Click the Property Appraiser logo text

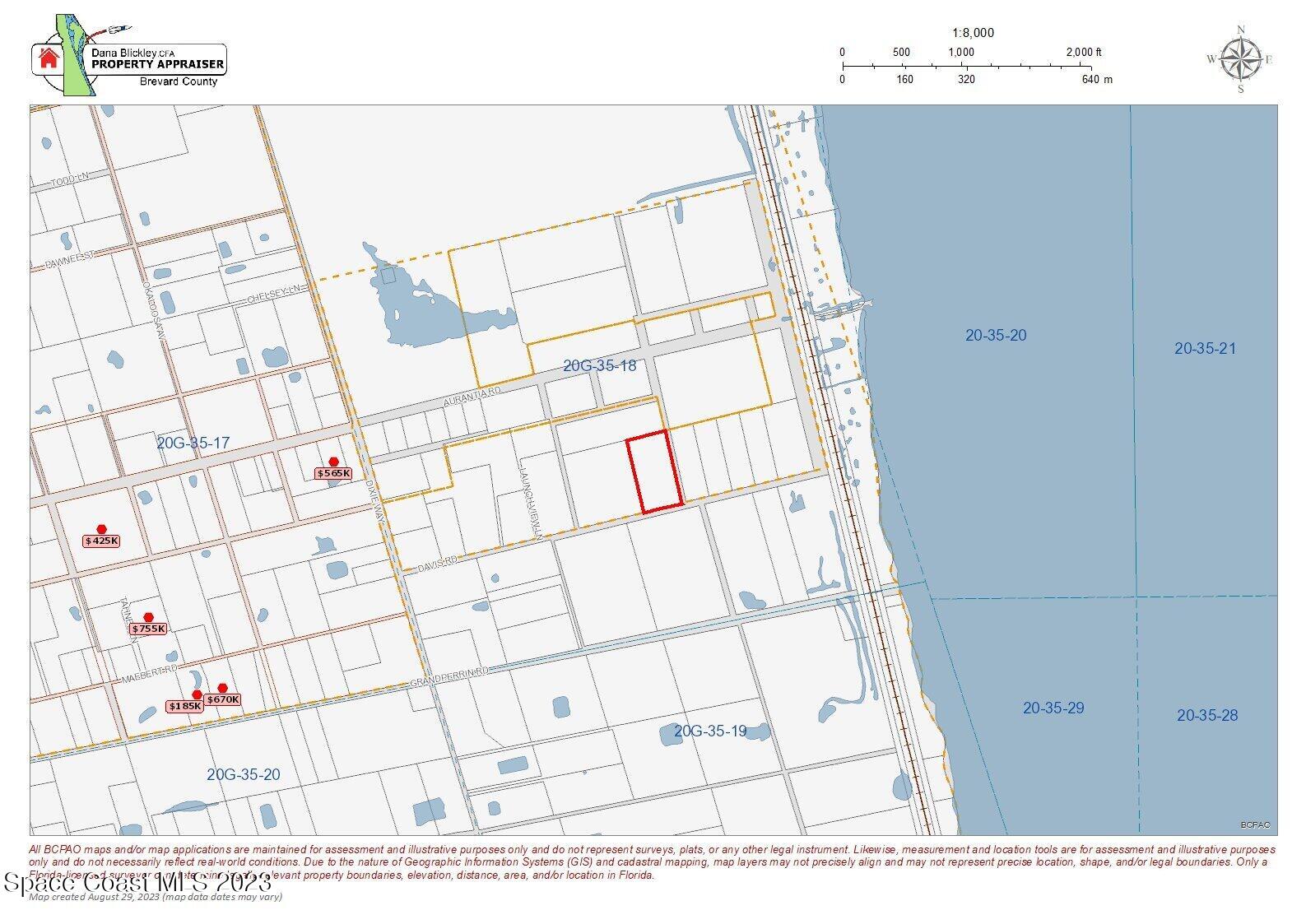point(157,63)
